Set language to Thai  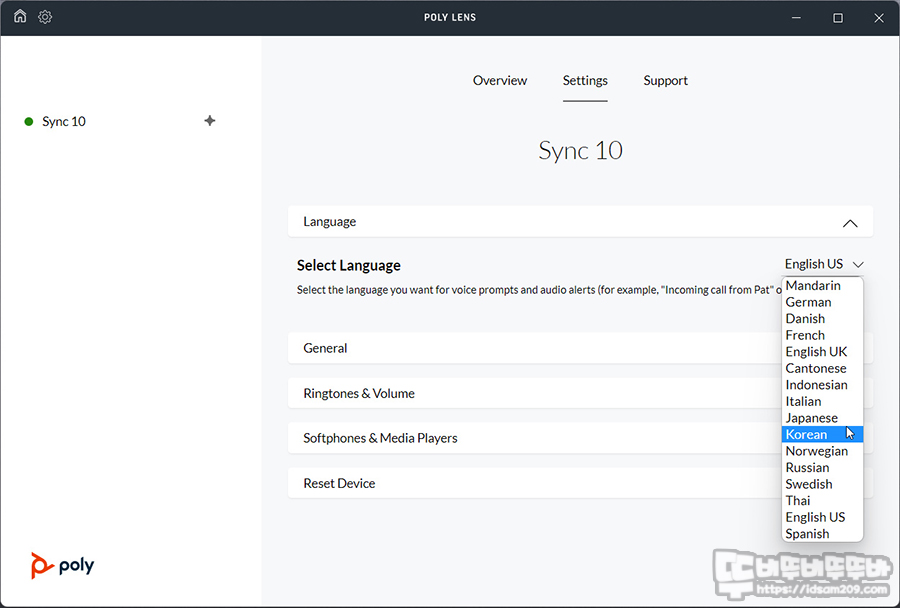823,501
